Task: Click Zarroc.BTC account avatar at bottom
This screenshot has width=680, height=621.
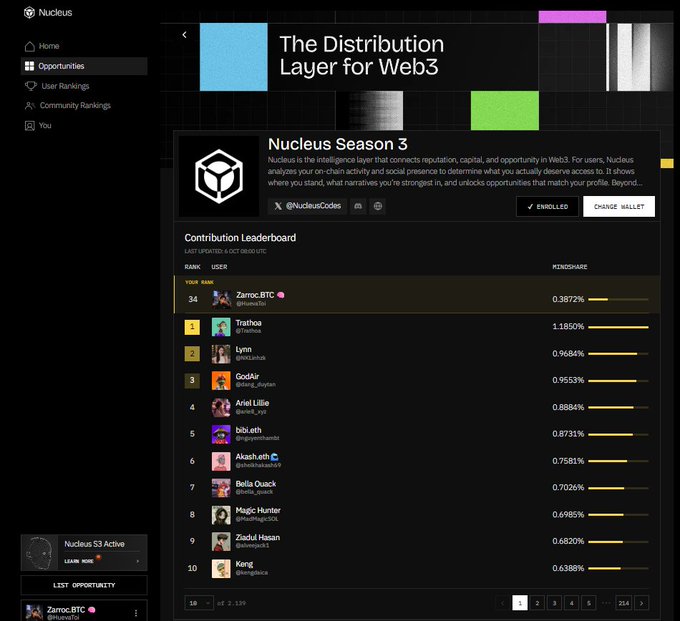Action: pyautogui.click(x=34, y=612)
